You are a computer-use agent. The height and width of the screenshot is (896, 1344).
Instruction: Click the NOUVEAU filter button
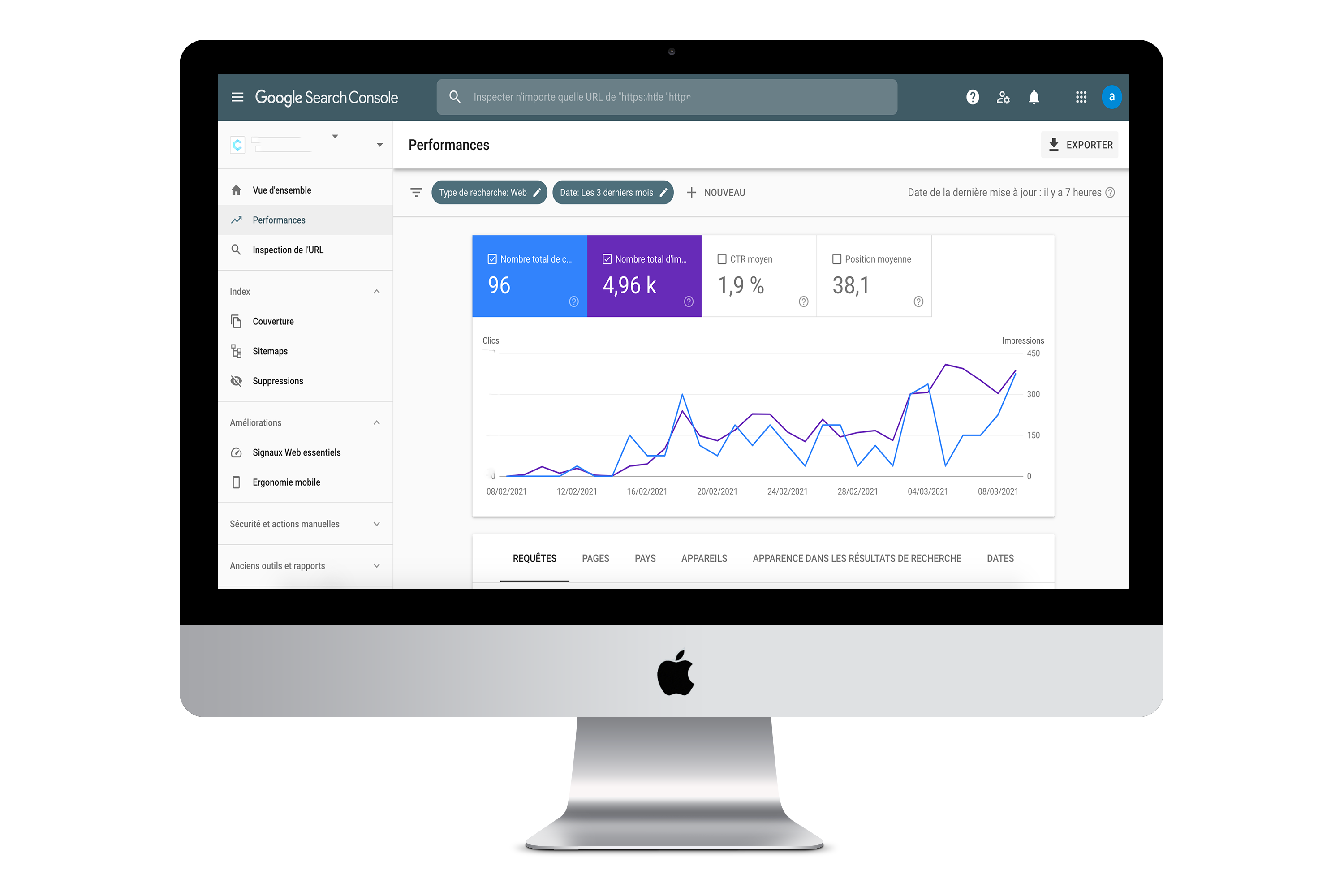tap(717, 192)
